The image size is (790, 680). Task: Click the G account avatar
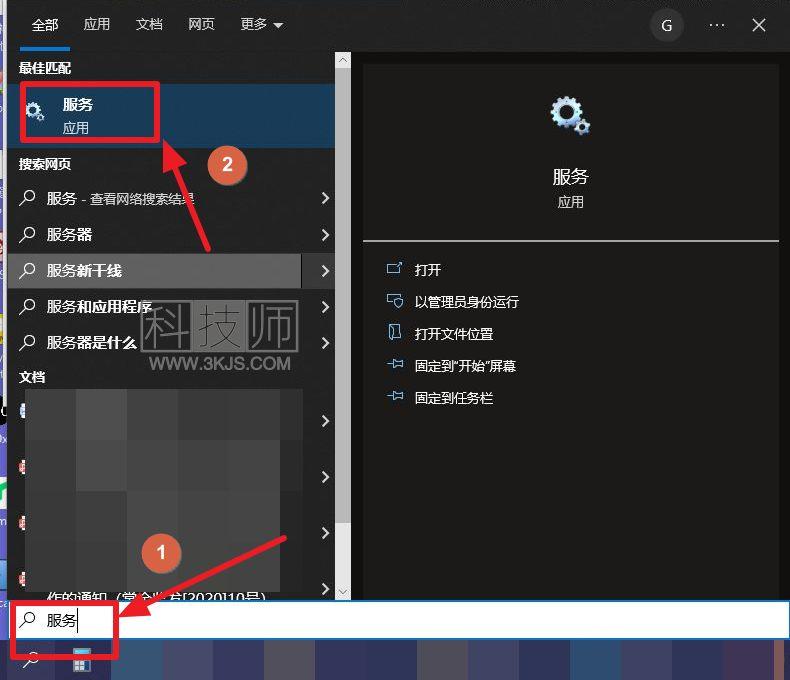click(667, 25)
